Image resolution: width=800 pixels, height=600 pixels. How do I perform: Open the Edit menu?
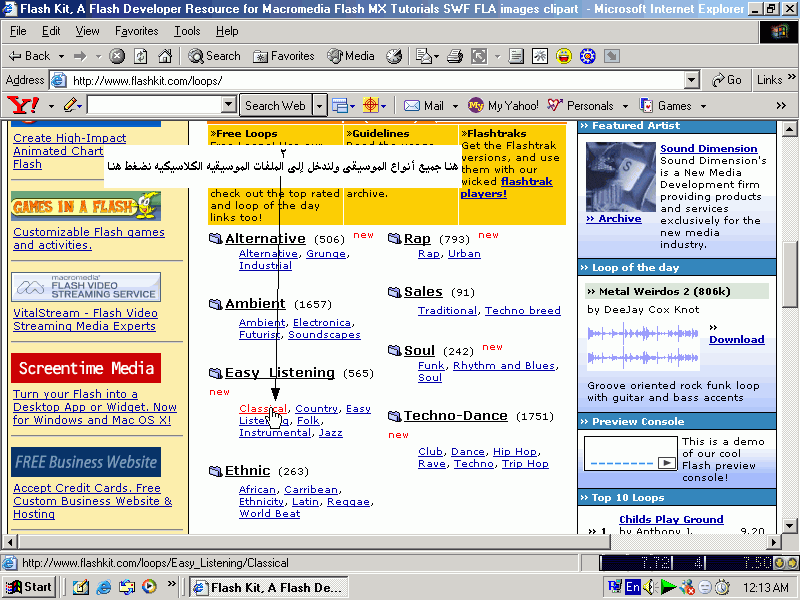(x=51, y=31)
